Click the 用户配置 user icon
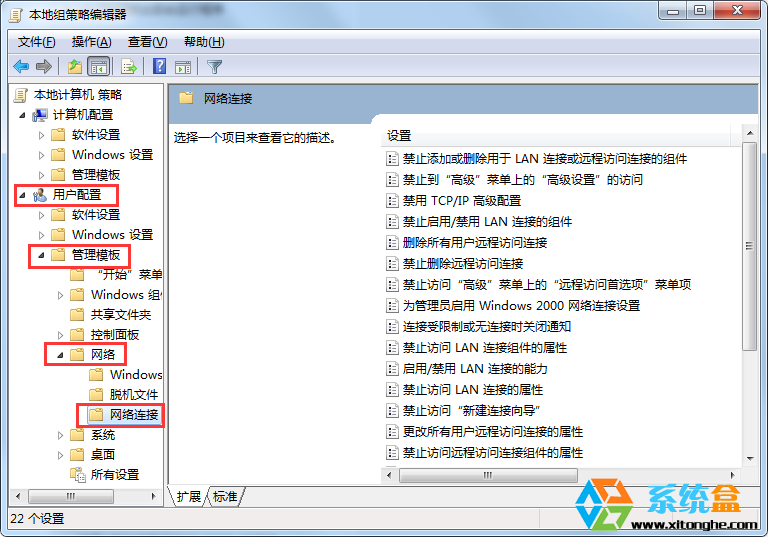The image size is (768, 537). pos(40,195)
